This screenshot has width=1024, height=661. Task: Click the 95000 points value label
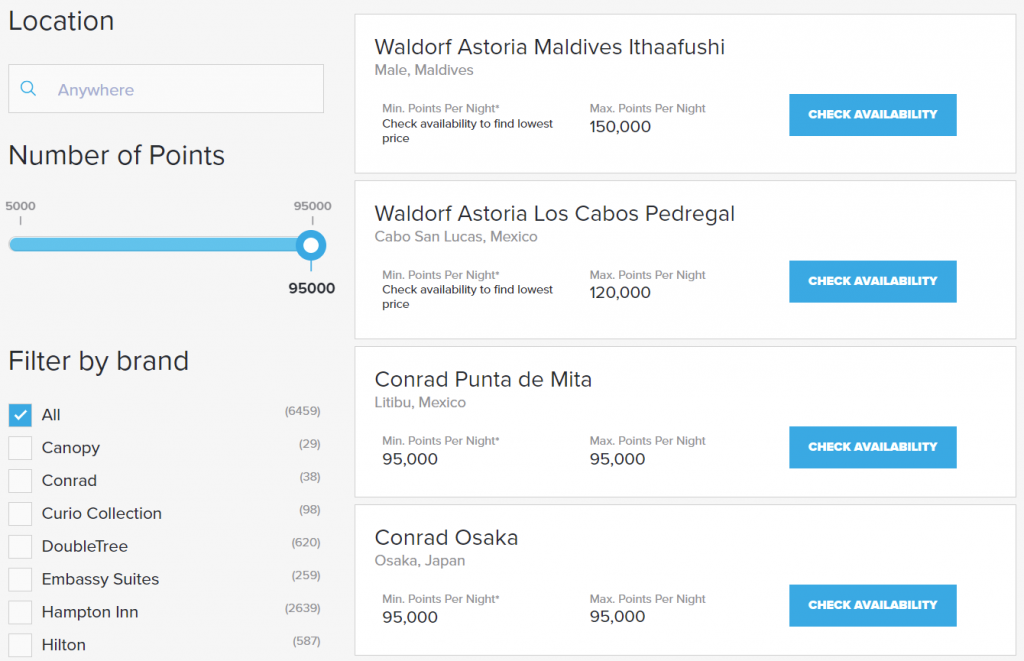(x=311, y=288)
